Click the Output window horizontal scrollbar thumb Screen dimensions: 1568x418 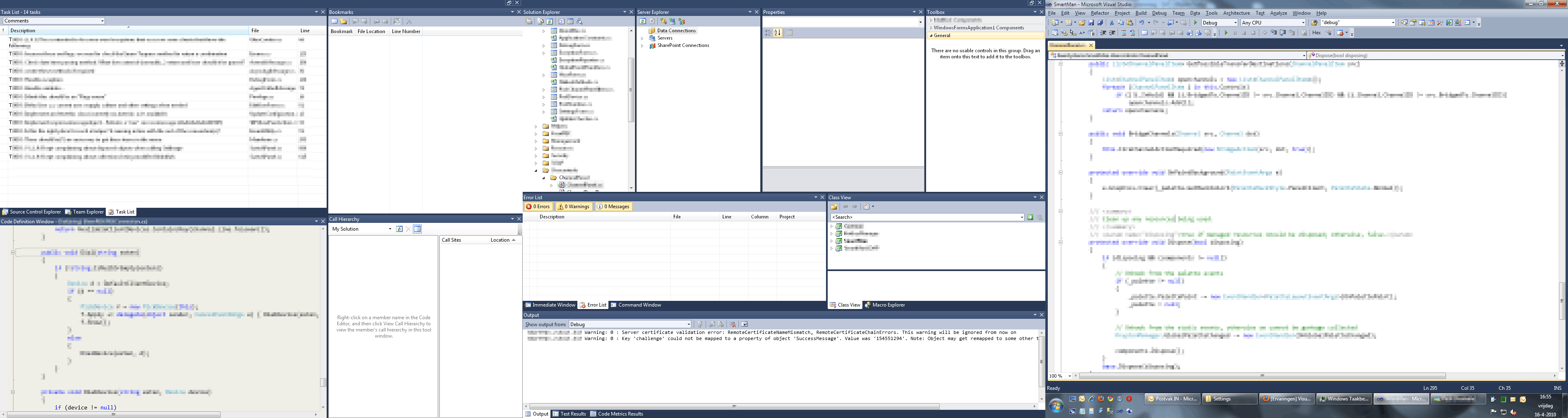[x=734, y=406]
